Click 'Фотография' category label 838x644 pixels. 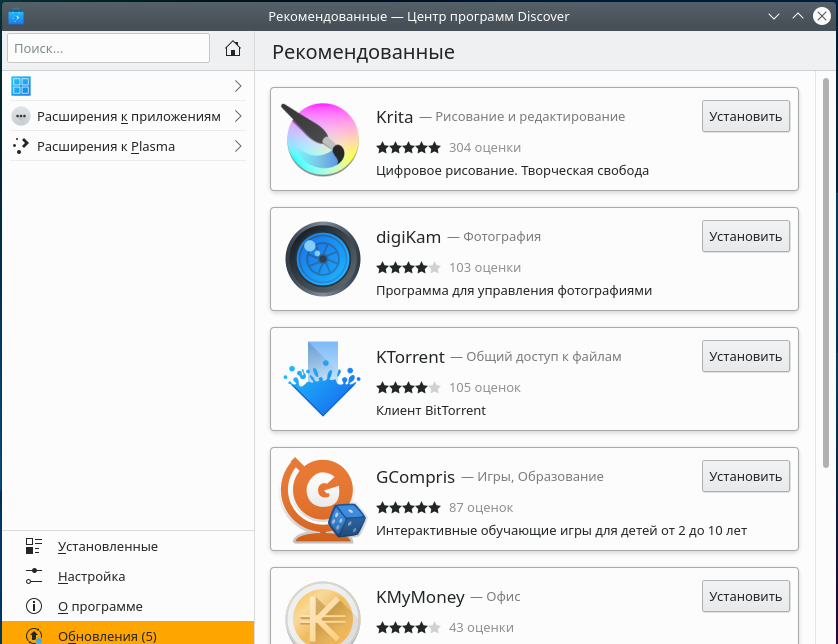502,237
